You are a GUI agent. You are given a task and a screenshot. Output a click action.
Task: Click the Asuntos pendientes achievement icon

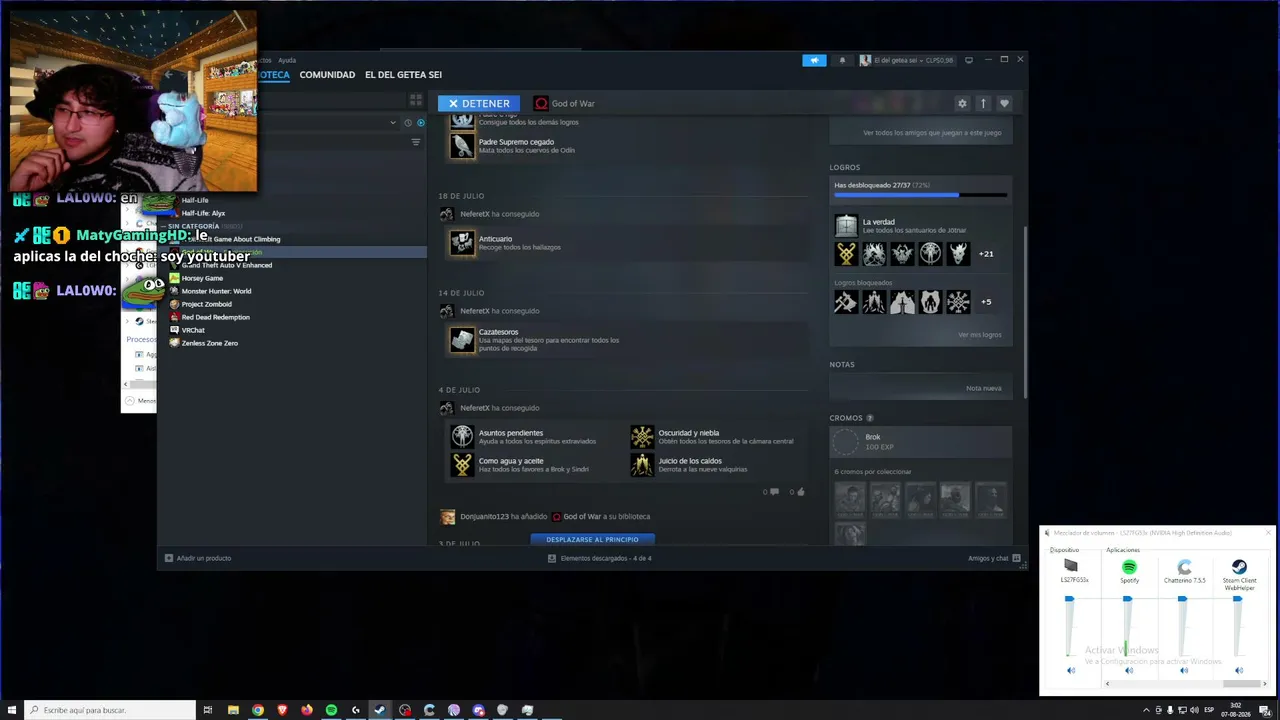(x=462, y=436)
